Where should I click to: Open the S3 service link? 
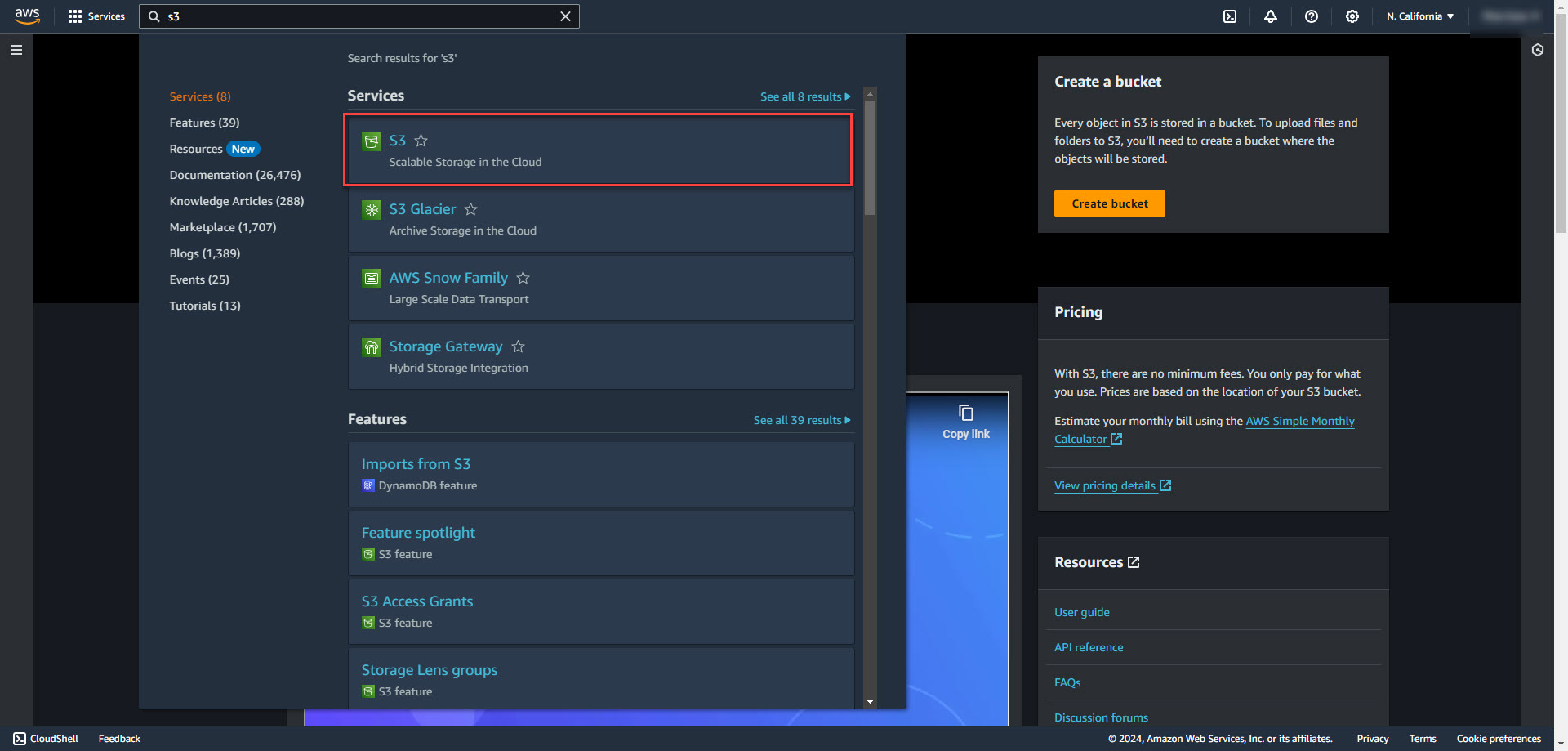[398, 141]
